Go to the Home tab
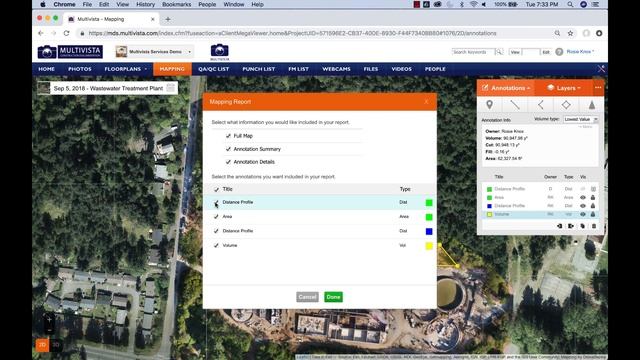 coord(47,69)
